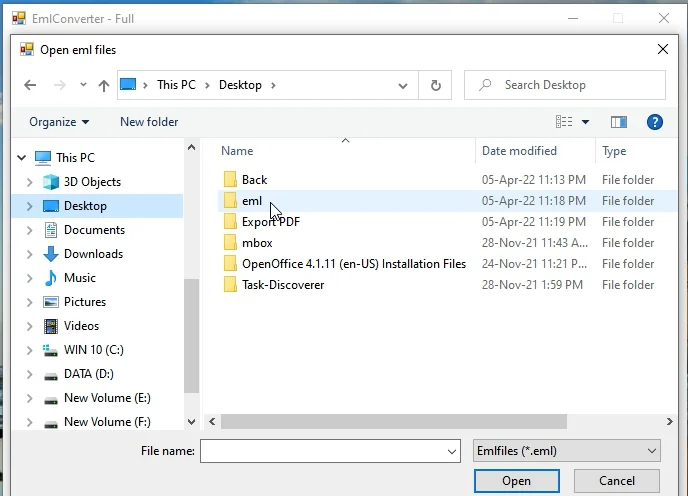The height and width of the screenshot is (496, 688).
Task: Toggle the preview pane
Action: click(619, 122)
